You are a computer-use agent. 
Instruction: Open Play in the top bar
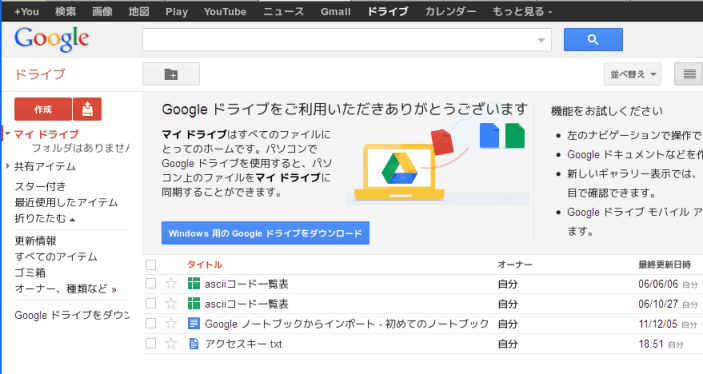click(177, 12)
